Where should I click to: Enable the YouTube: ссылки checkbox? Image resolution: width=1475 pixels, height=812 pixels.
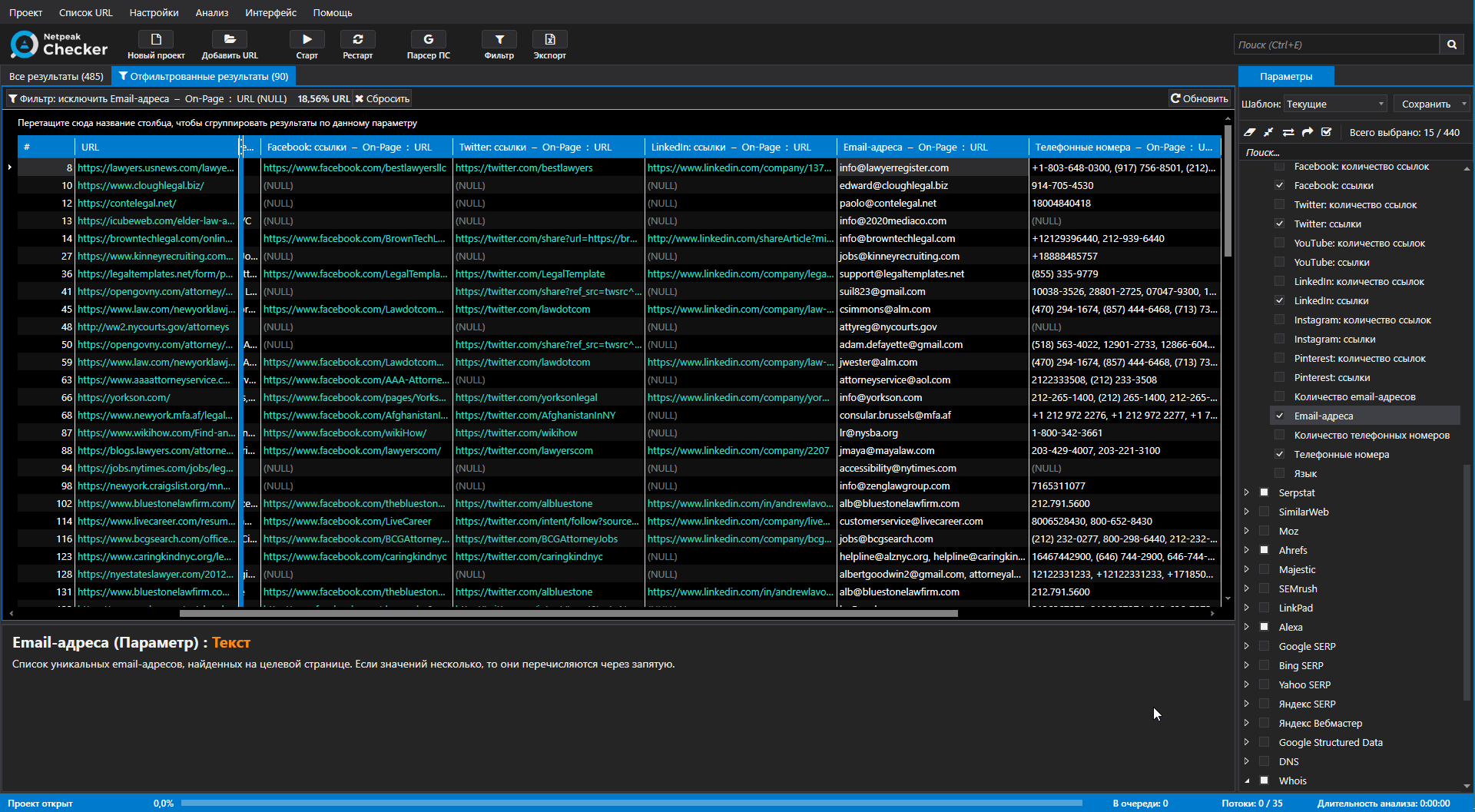tap(1279, 262)
